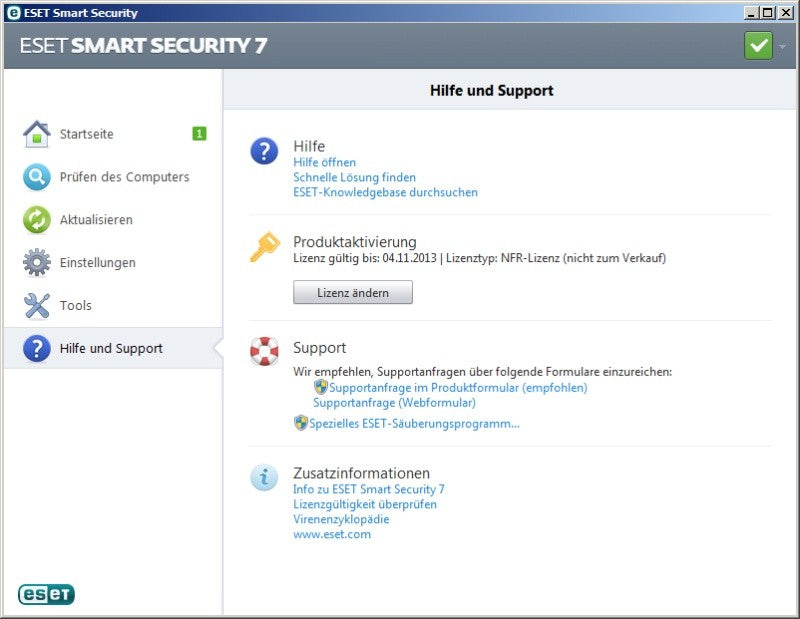Click the Produktaktivierung heading text
This screenshot has height=619, width=800.
click(355, 242)
